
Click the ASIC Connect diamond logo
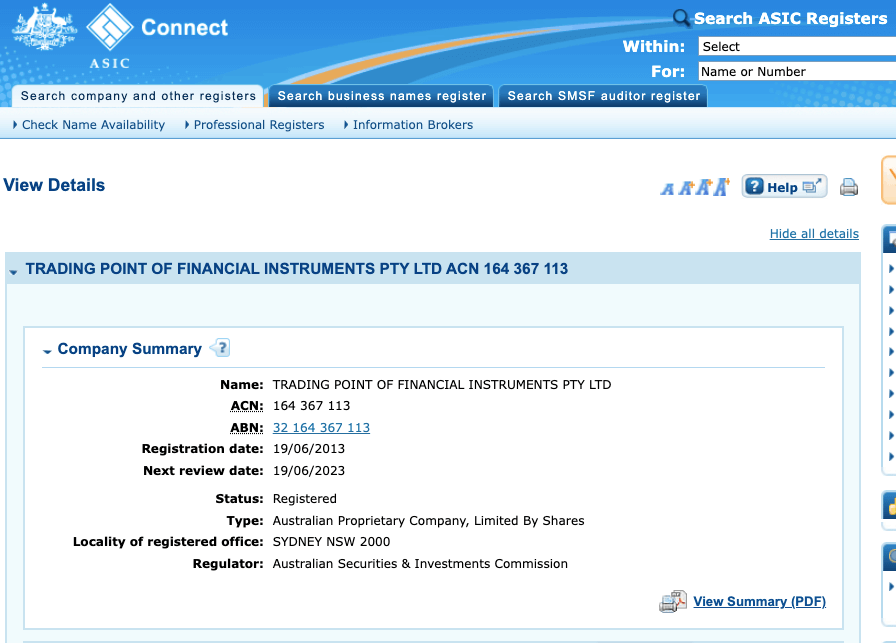pos(110,27)
